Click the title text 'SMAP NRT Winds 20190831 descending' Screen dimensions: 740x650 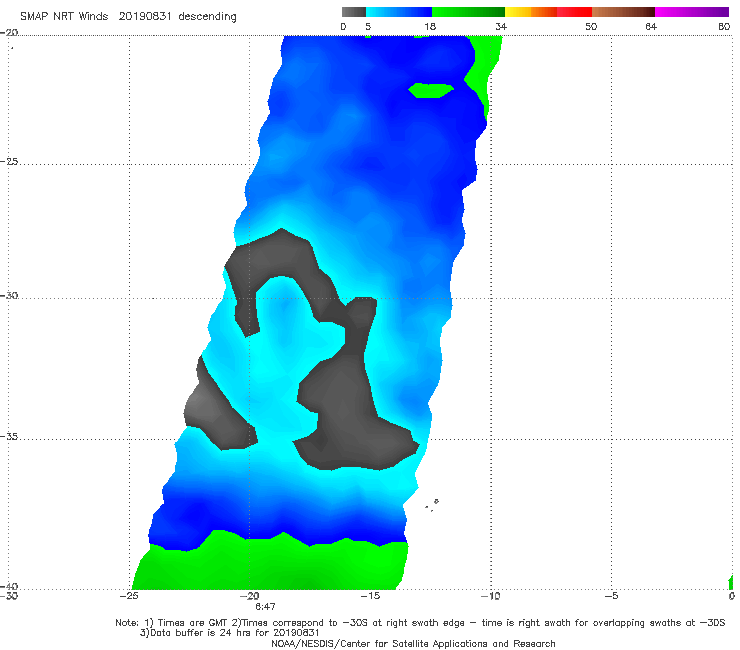click(x=128, y=17)
